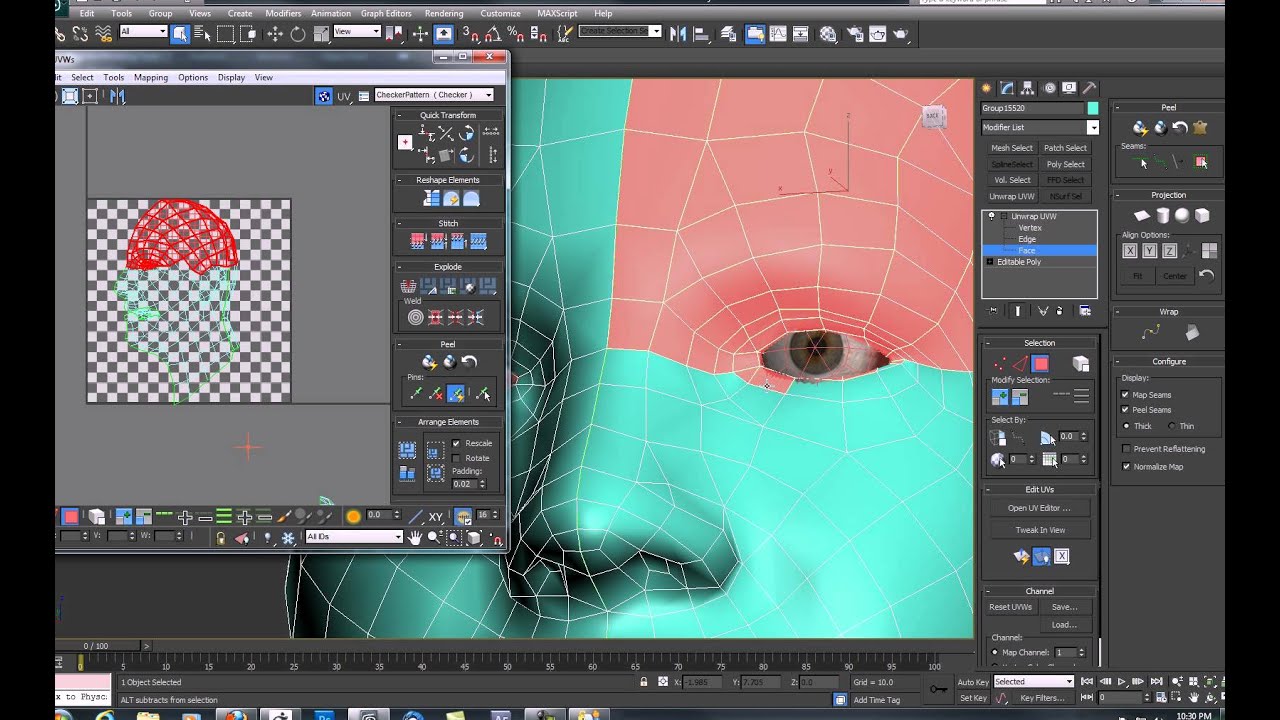The width and height of the screenshot is (1280, 720).
Task: Select Polygon sub-object icon in Selection rollout
Action: [1040, 364]
